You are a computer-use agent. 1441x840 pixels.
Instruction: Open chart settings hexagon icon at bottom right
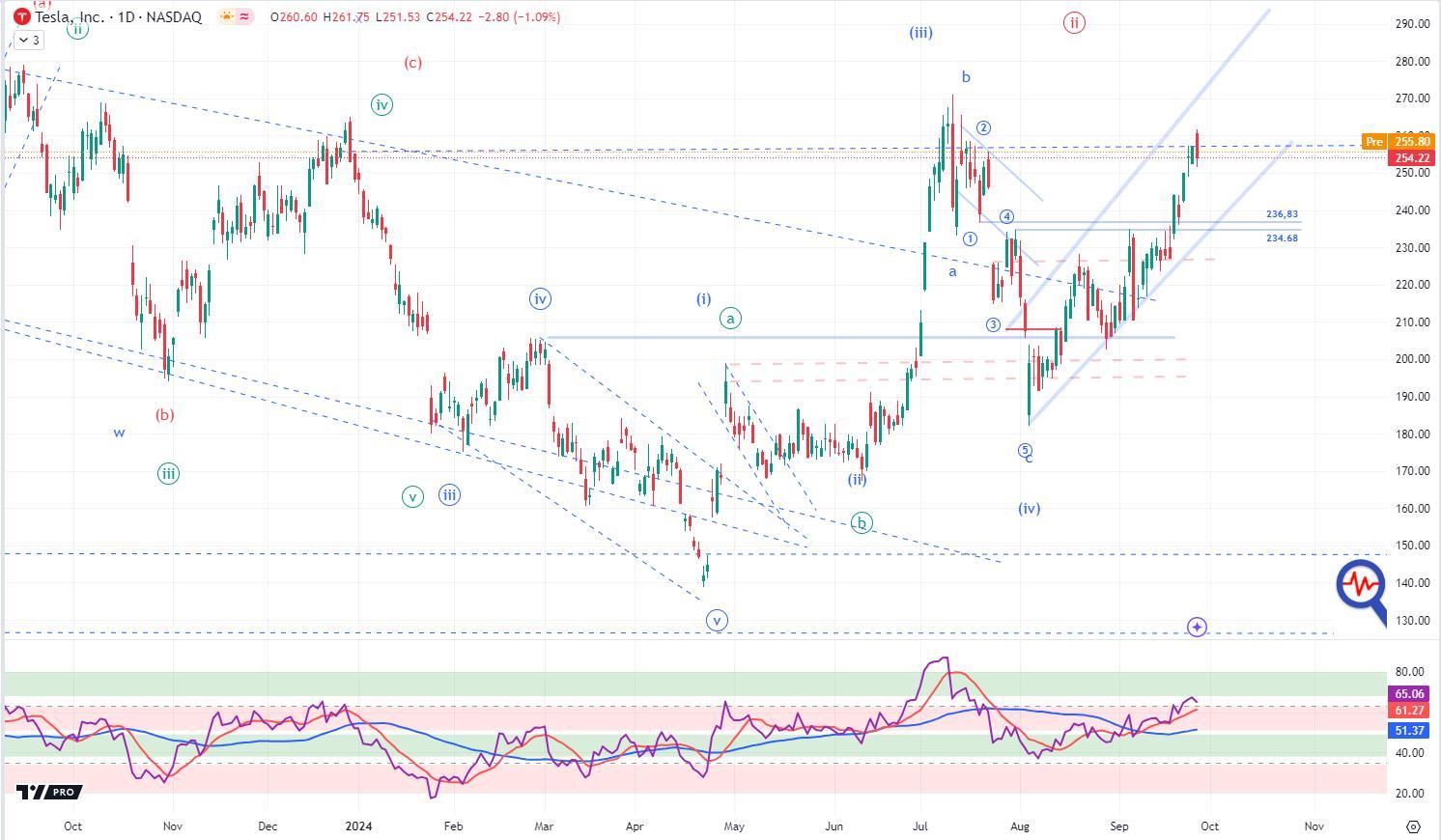pyautogui.click(x=1413, y=826)
